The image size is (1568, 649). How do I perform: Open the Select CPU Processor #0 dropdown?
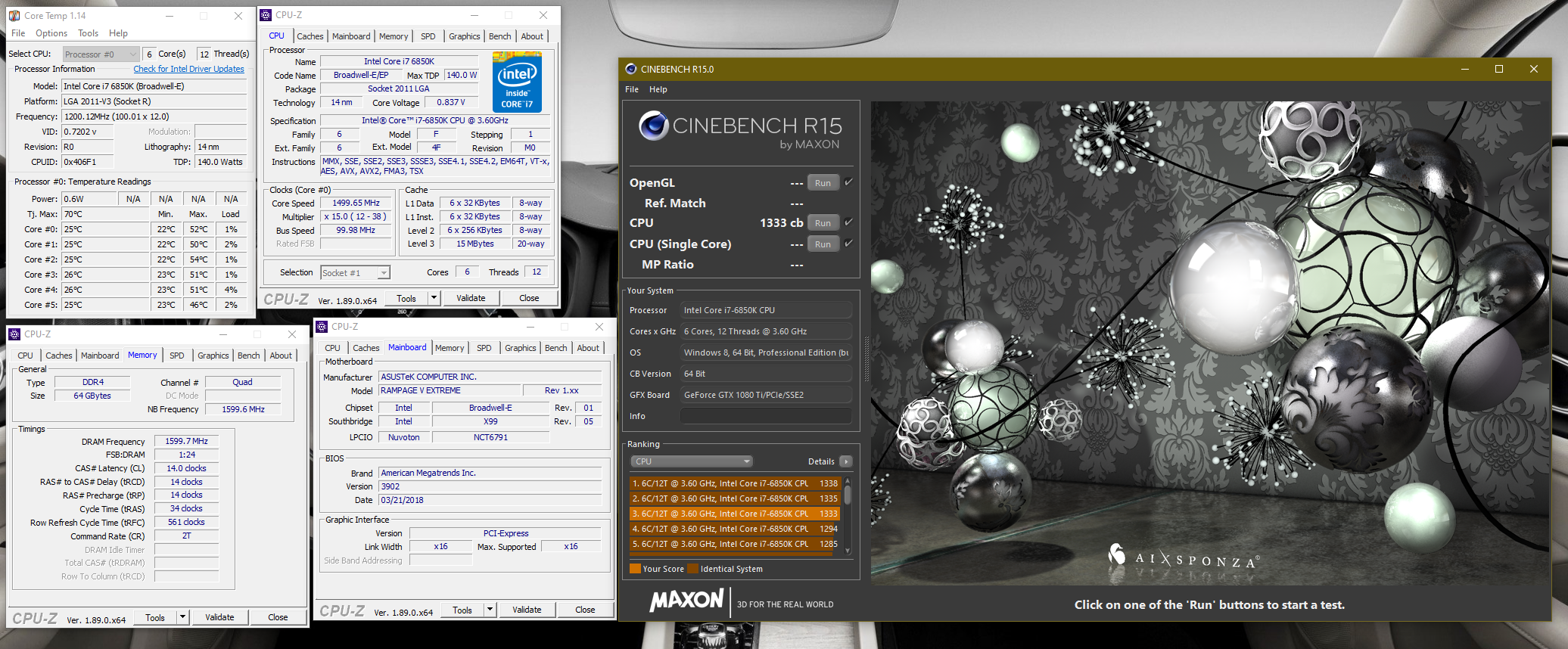[101, 54]
